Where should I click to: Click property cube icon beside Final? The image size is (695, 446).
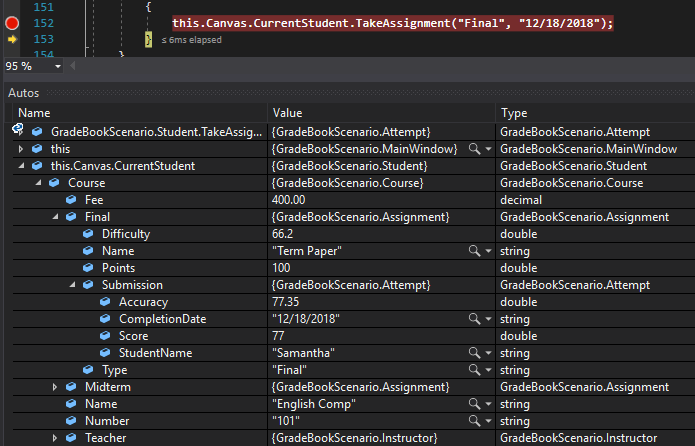point(71,216)
